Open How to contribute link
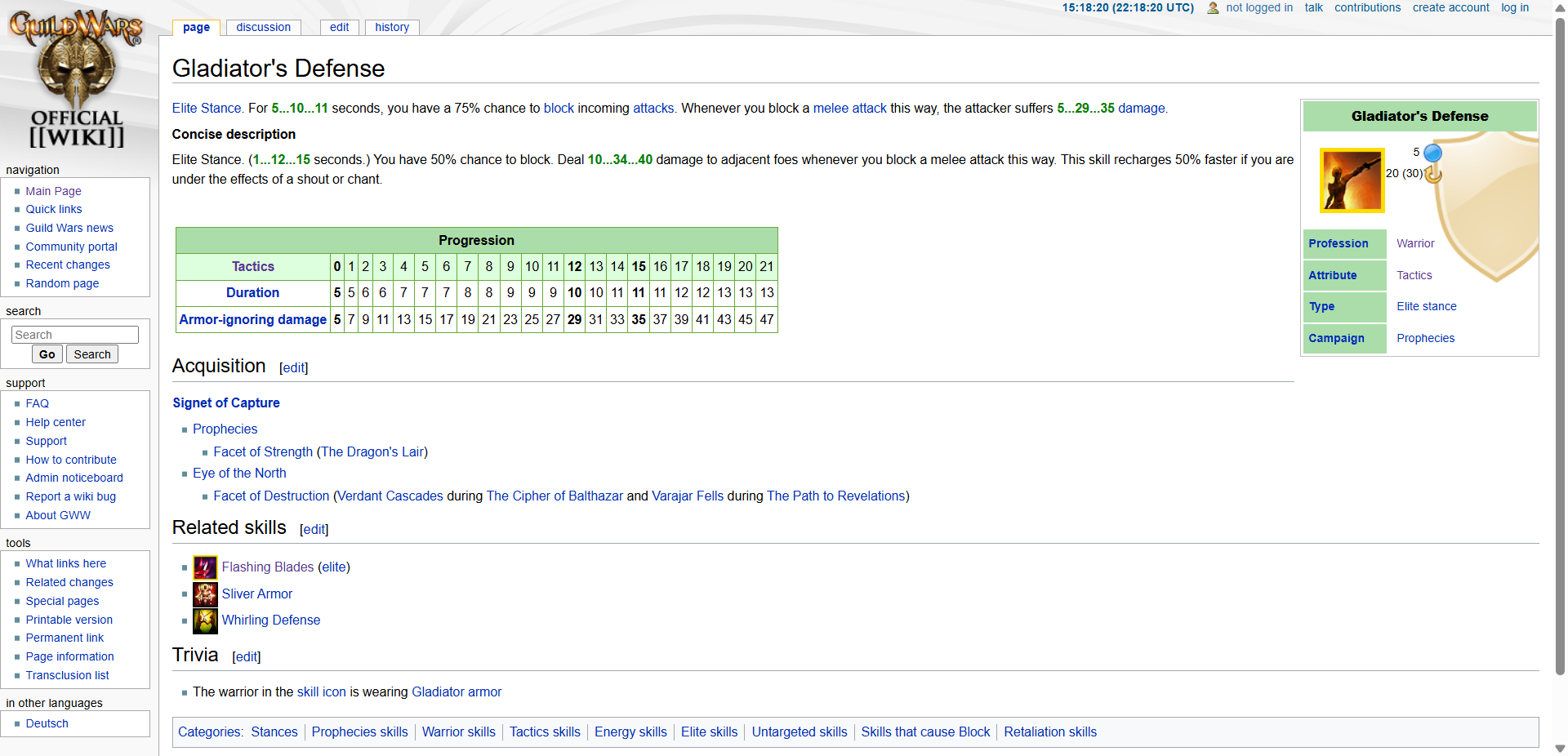1568x756 pixels. click(71, 460)
